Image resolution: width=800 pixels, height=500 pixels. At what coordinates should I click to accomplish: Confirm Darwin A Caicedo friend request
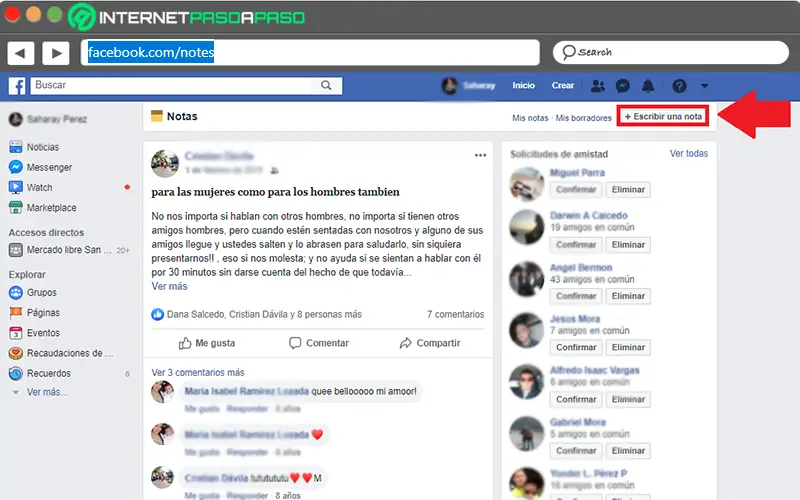pyautogui.click(x=576, y=245)
